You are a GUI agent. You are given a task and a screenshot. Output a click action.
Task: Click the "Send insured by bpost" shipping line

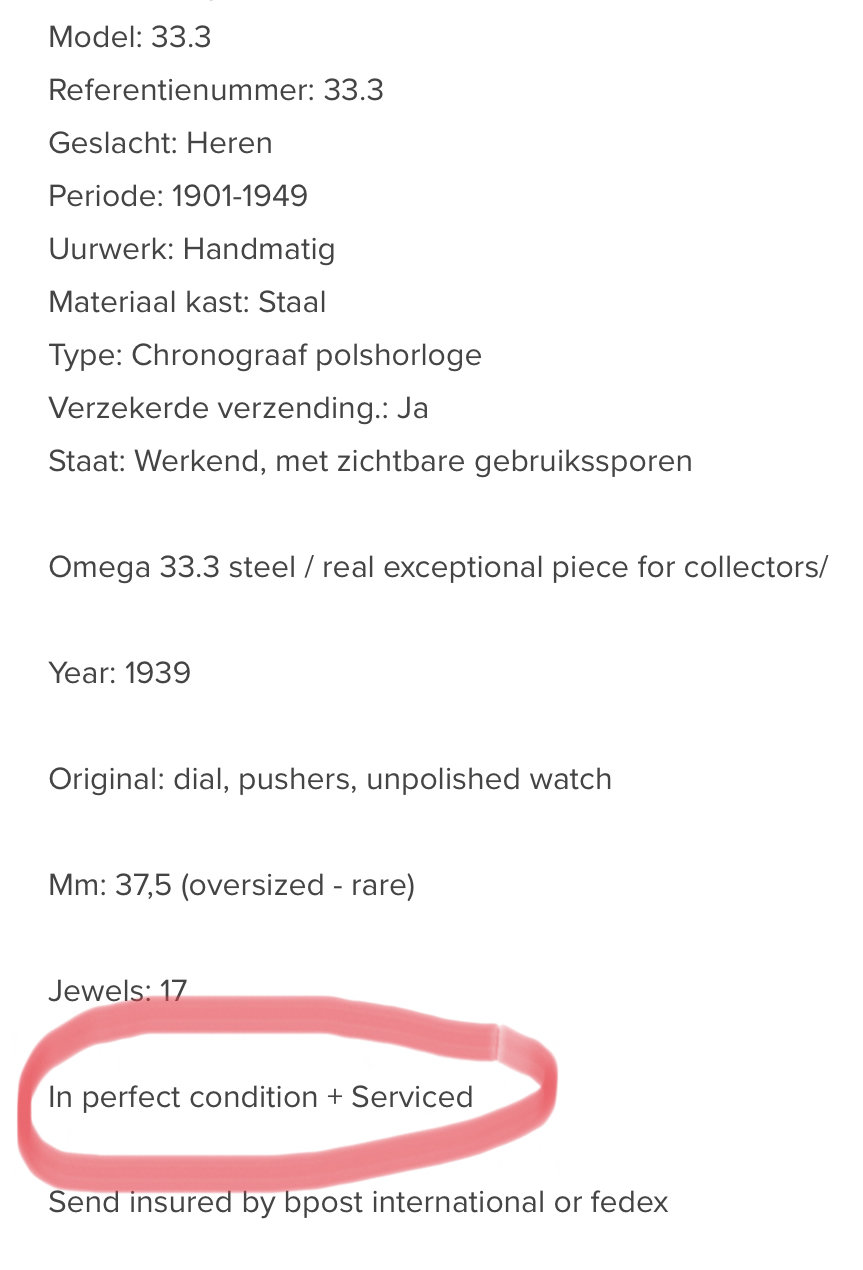tap(358, 1203)
